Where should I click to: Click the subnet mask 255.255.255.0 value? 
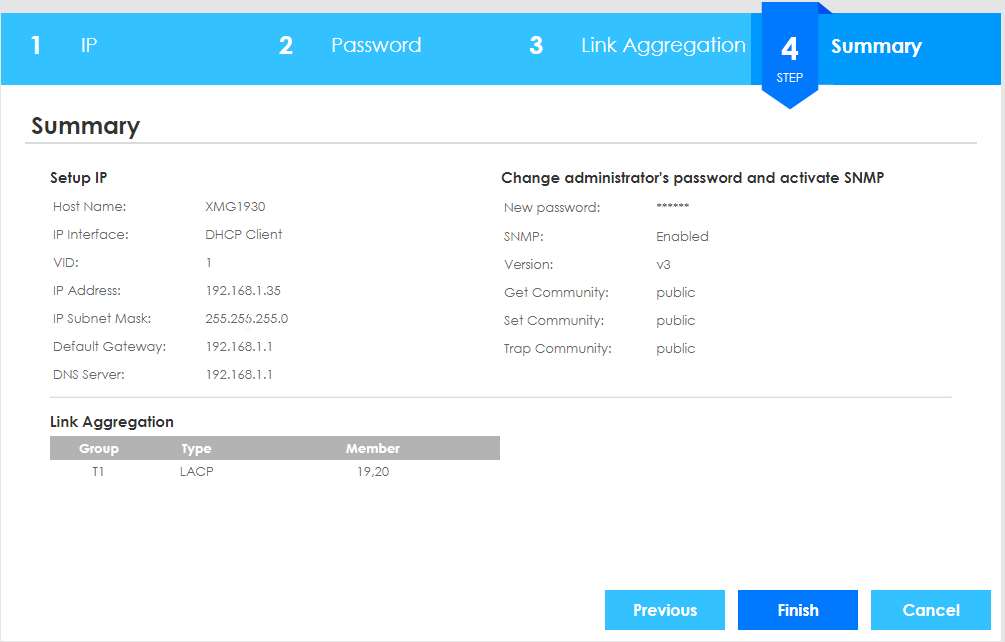(247, 319)
